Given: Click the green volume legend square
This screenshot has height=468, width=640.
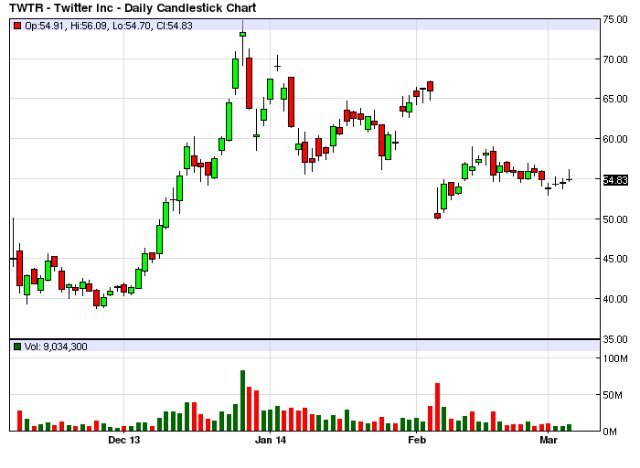Looking at the screenshot, I should tap(17, 347).
